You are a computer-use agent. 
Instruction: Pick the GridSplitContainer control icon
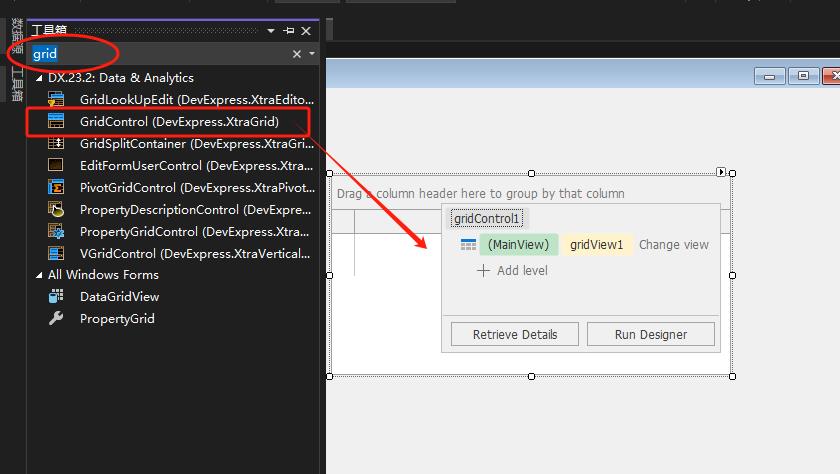tap(56, 144)
